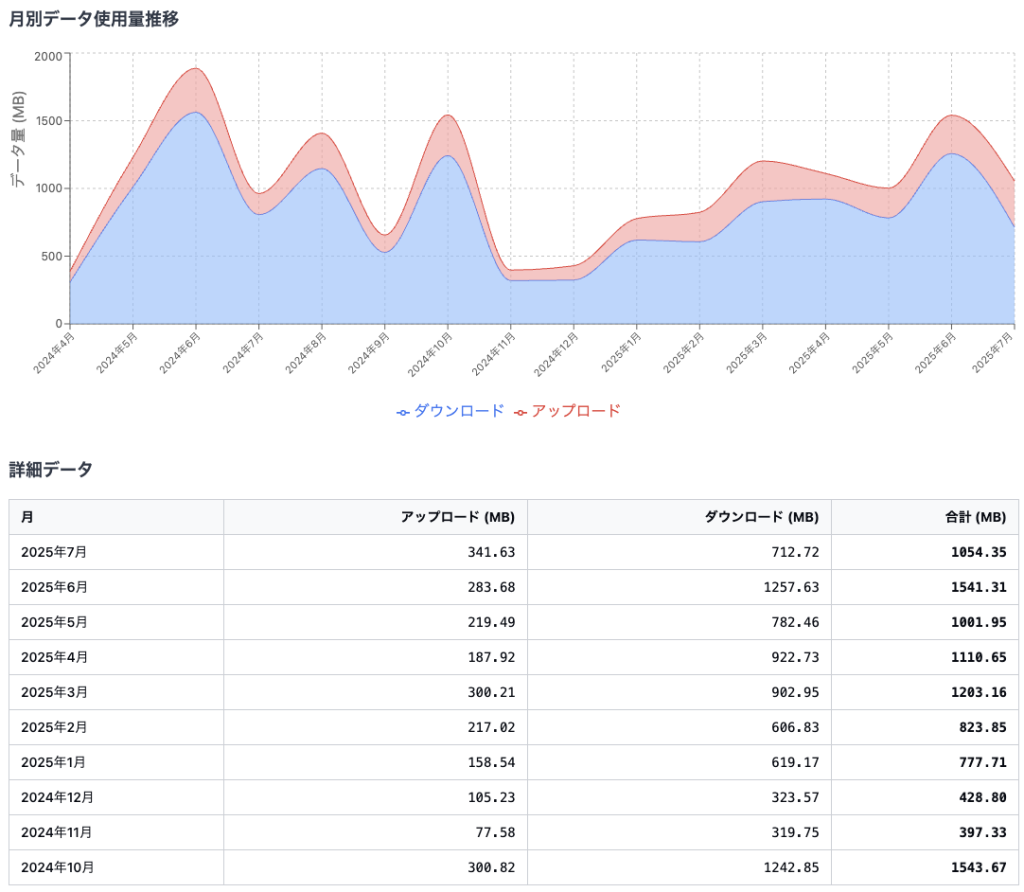Click the 2024年11月 x-axis label
This screenshot has height=892, width=1024.
coord(494,354)
